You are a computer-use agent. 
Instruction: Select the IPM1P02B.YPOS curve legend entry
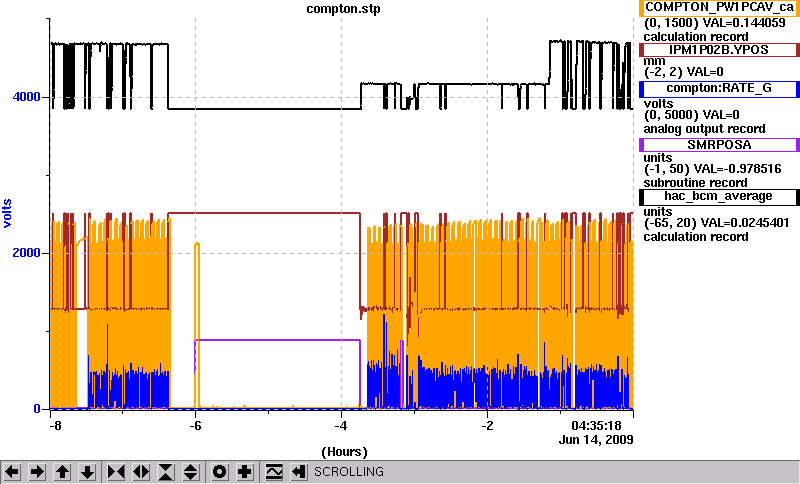click(719, 49)
